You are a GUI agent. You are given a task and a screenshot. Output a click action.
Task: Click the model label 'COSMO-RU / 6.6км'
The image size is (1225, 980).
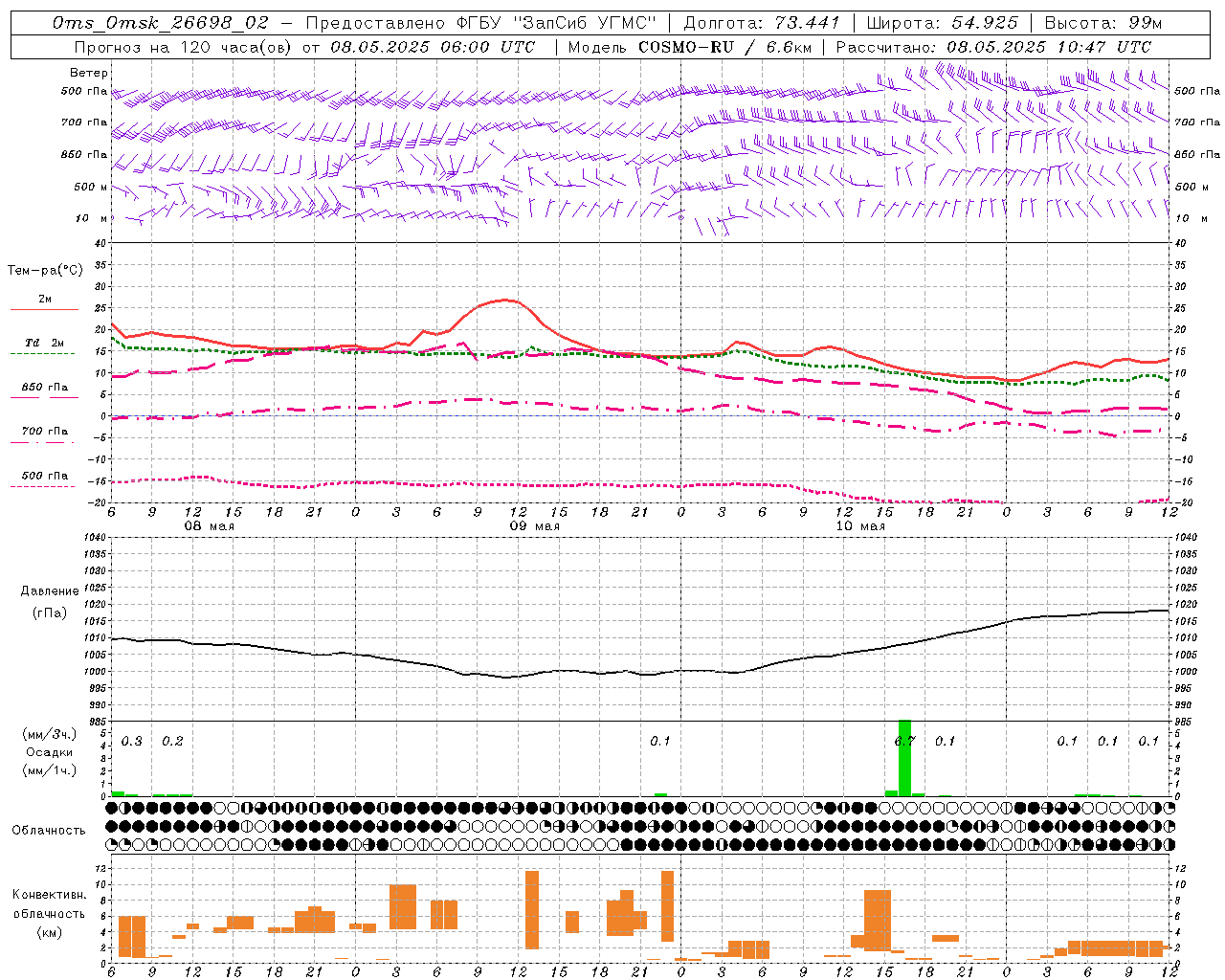pyautogui.click(x=724, y=47)
